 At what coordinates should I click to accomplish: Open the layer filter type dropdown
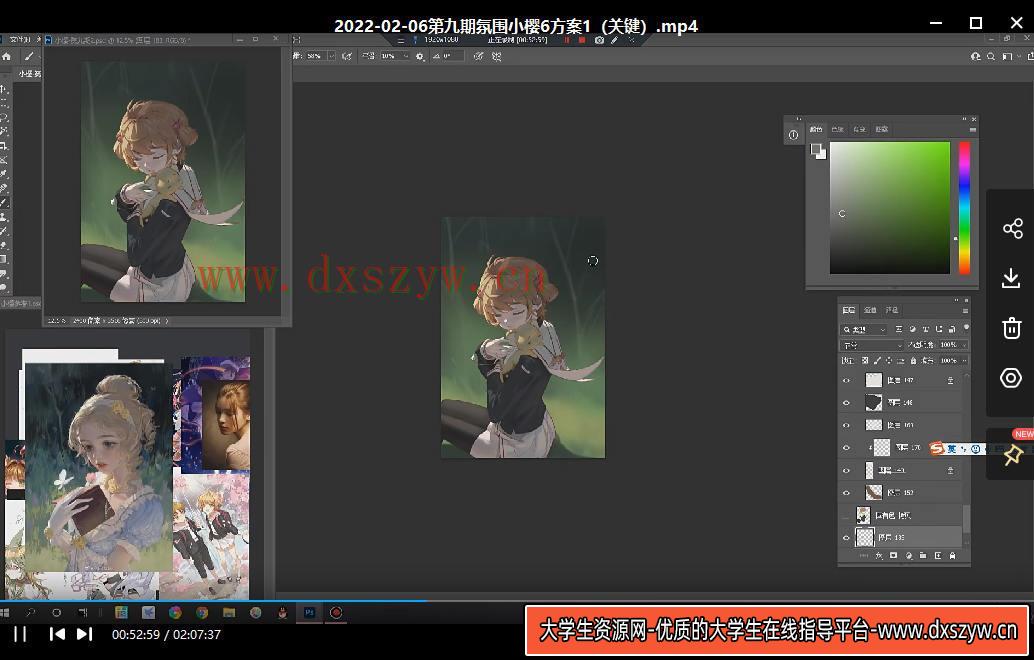[x=865, y=329]
